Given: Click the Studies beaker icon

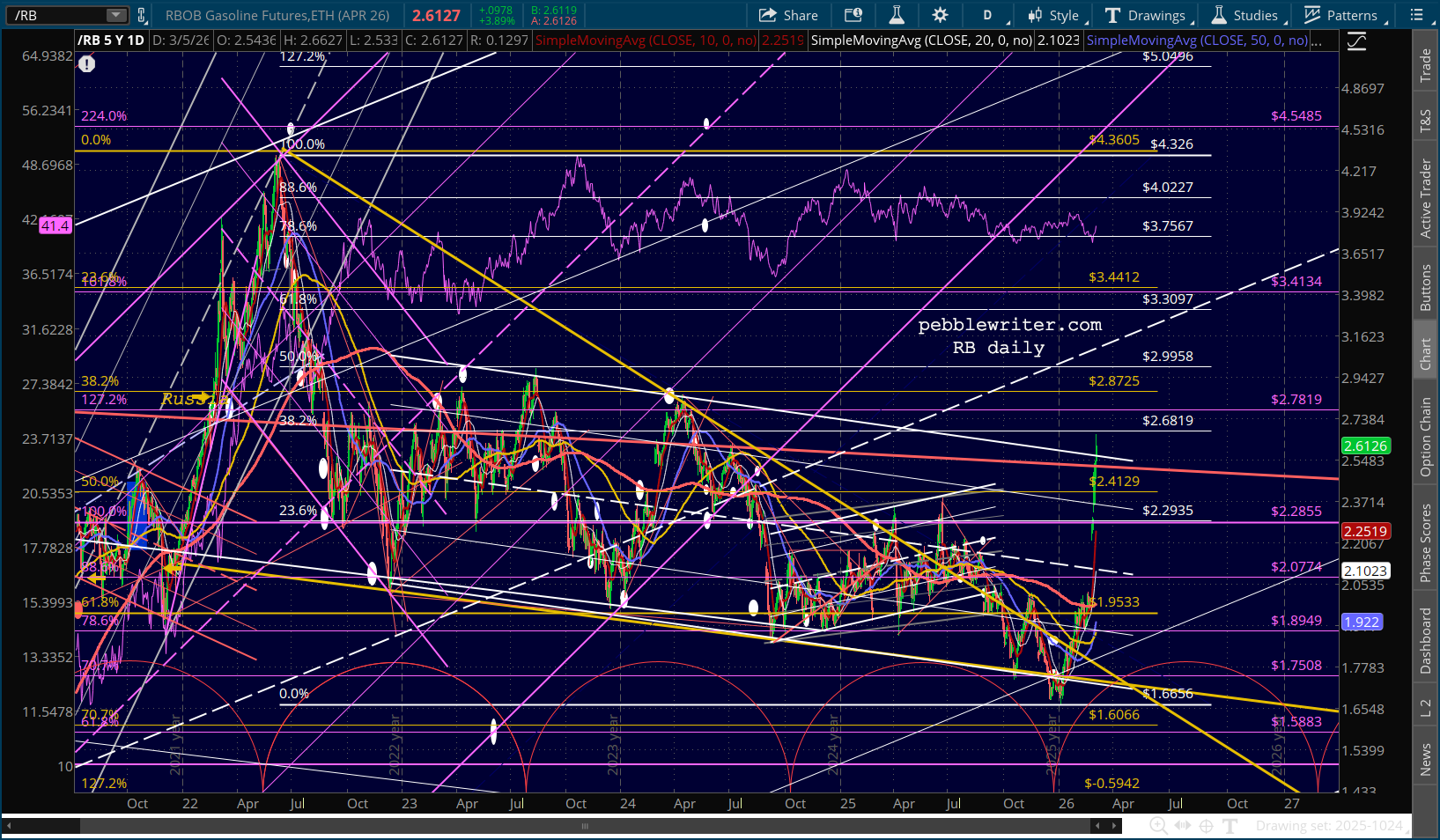Looking at the screenshot, I should click(1220, 15).
